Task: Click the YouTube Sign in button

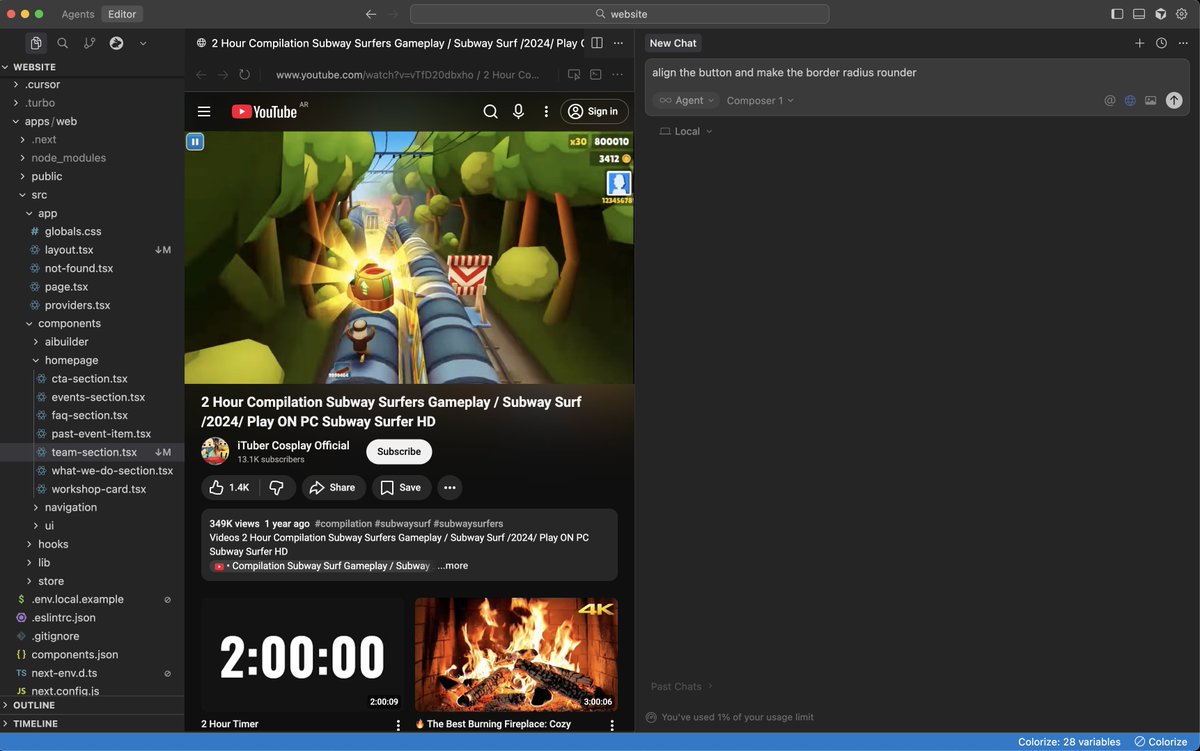Action: 594,111
